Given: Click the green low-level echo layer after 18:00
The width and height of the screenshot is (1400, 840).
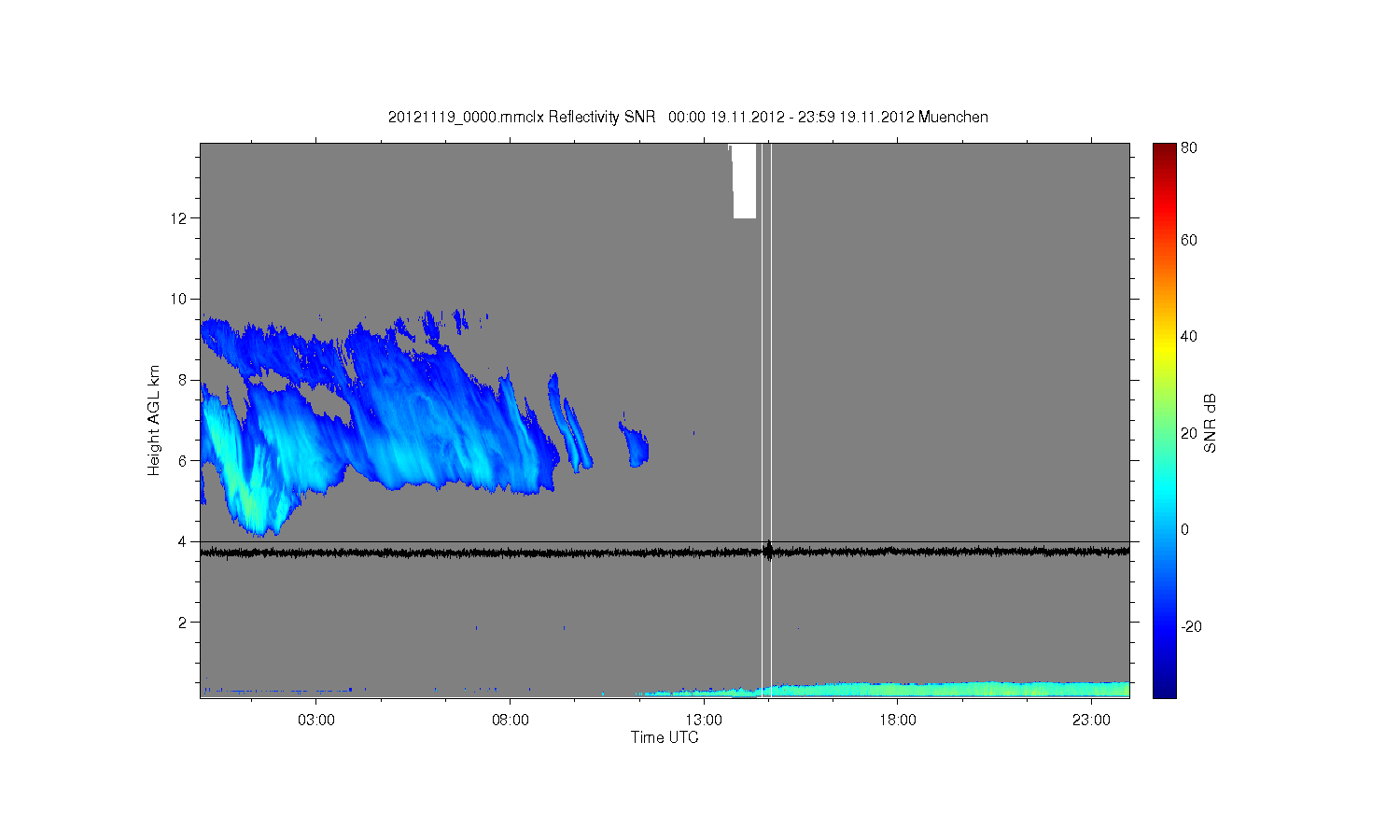Looking at the screenshot, I should pyautogui.click(x=1013, y=689).
